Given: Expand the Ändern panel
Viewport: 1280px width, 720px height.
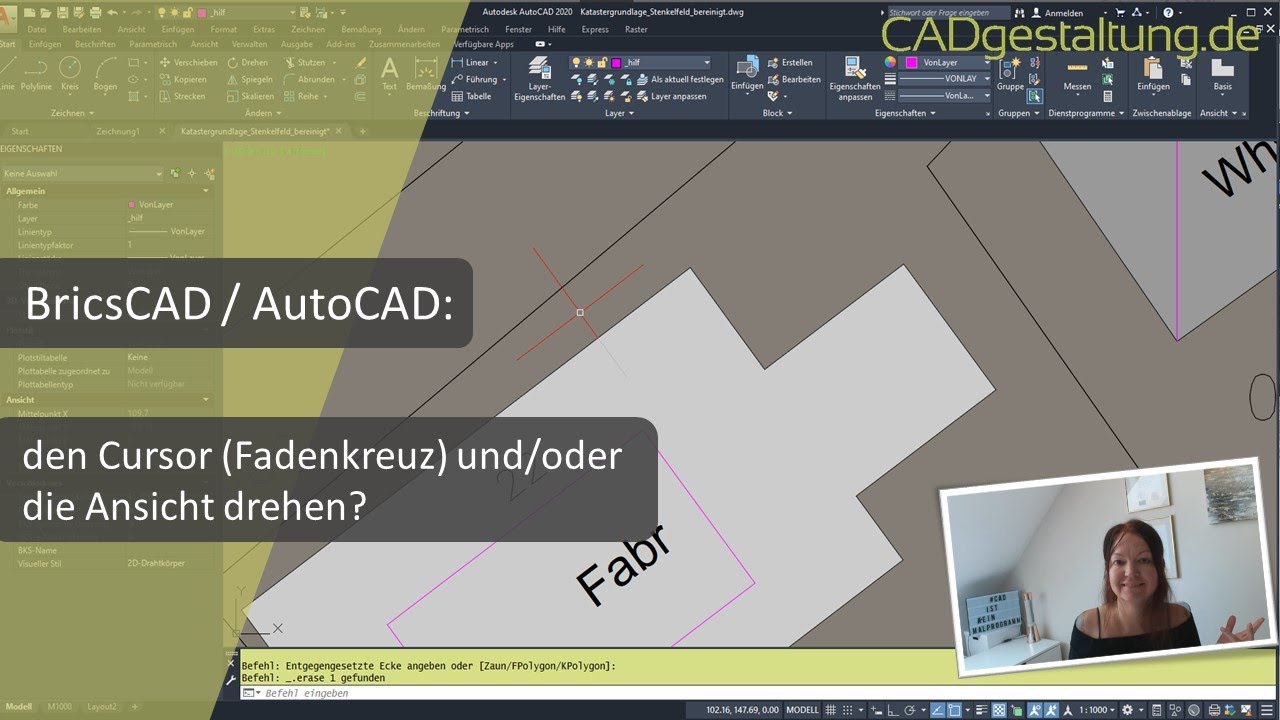Looking at the screenshot, I should click(263, 113).
